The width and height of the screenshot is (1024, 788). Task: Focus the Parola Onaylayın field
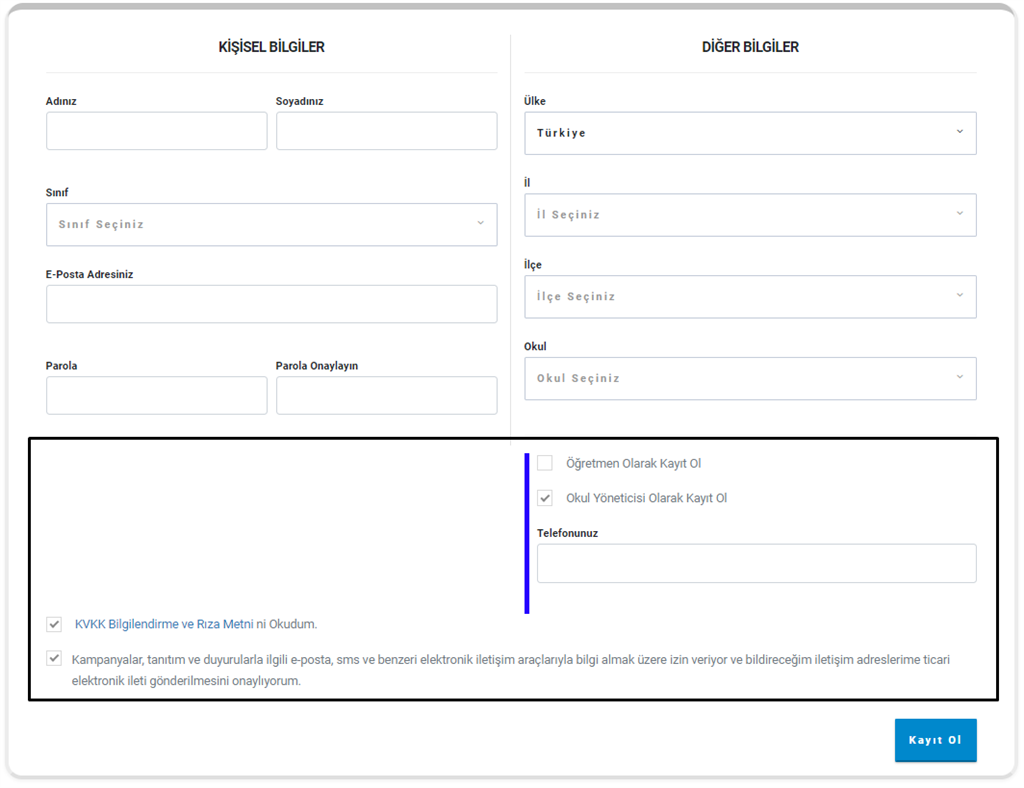pyautogui.click(x=386, y=395)
